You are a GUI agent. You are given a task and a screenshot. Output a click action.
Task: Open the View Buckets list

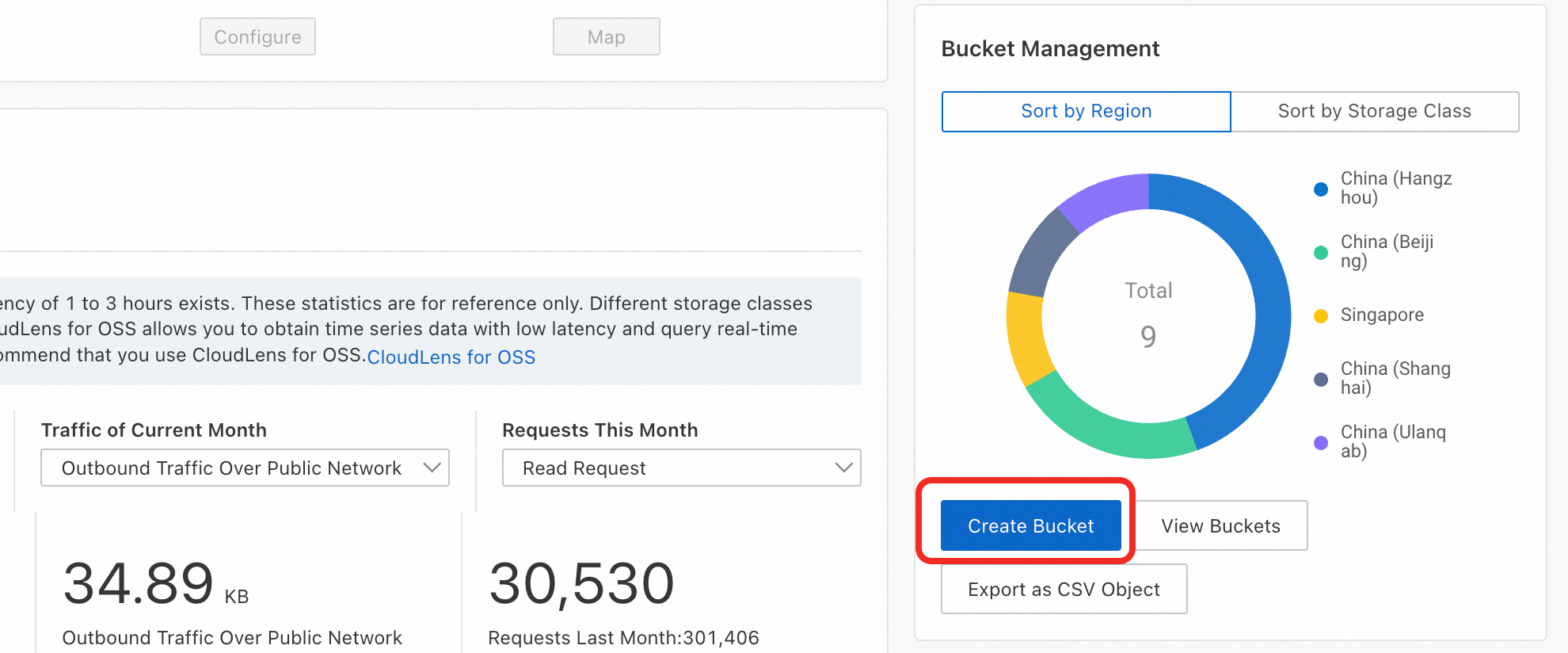(x=1220, y=525)
